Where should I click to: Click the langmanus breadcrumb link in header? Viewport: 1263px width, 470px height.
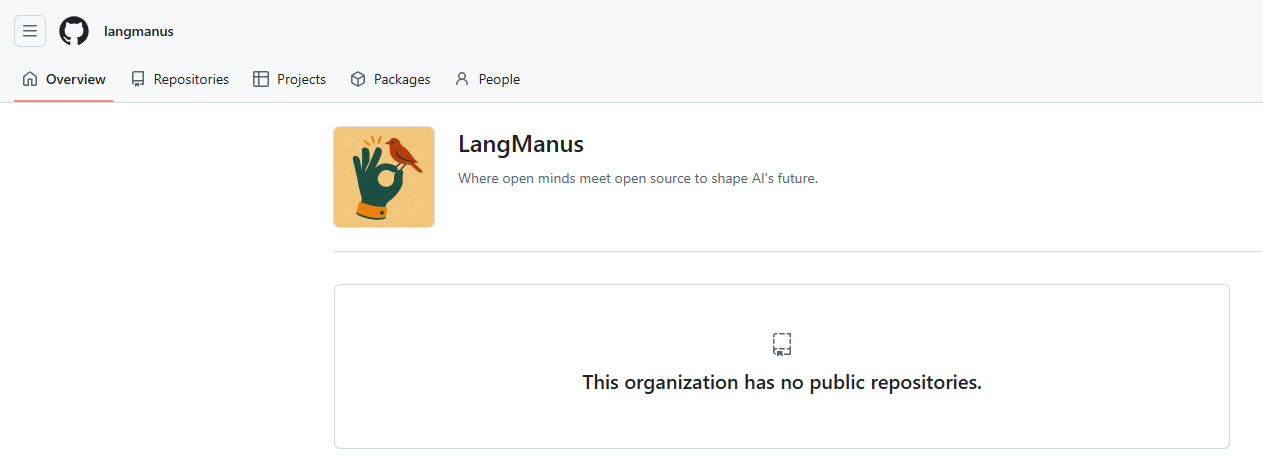(139, 31)
